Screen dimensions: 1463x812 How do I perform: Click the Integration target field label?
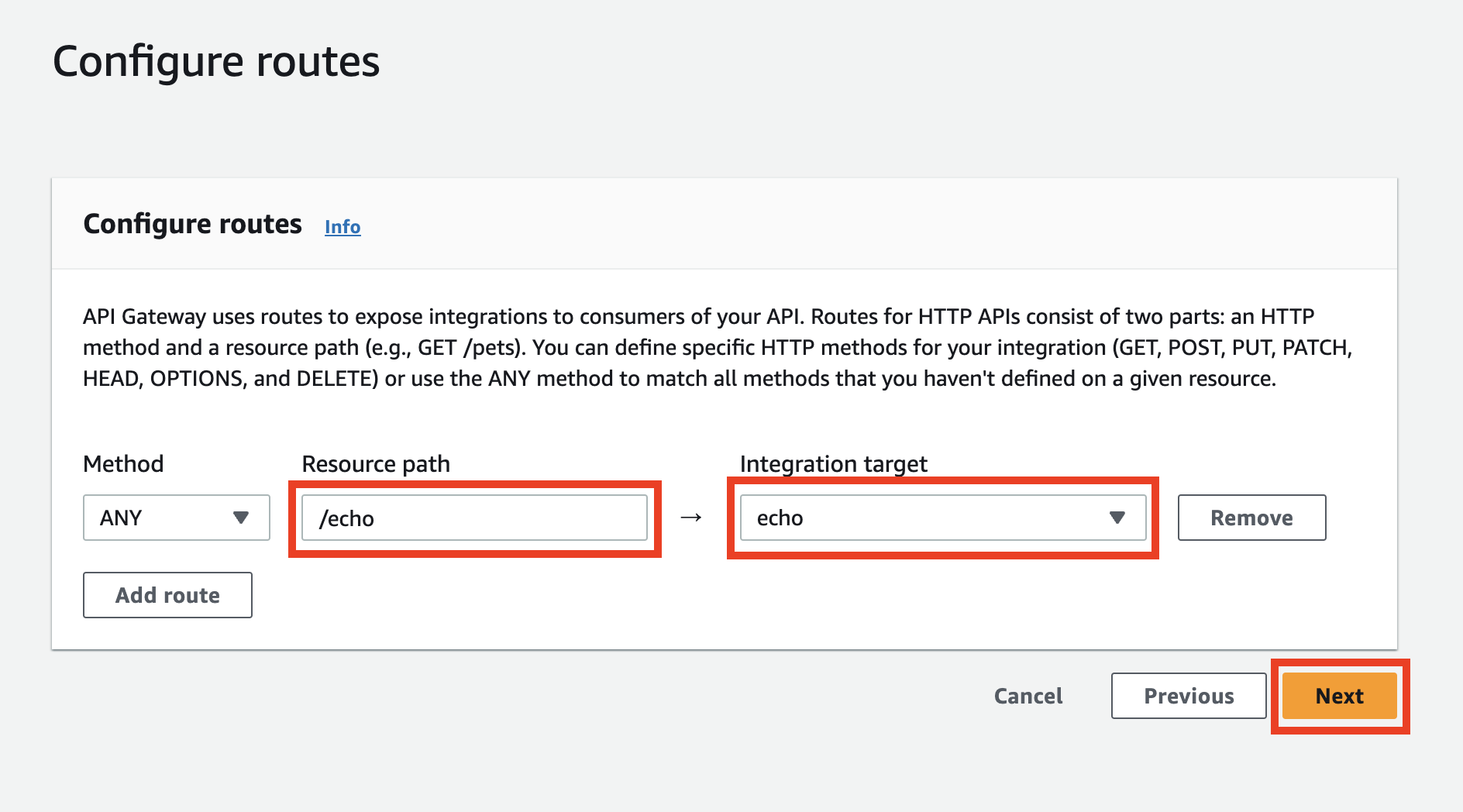[x=833, y=463]
